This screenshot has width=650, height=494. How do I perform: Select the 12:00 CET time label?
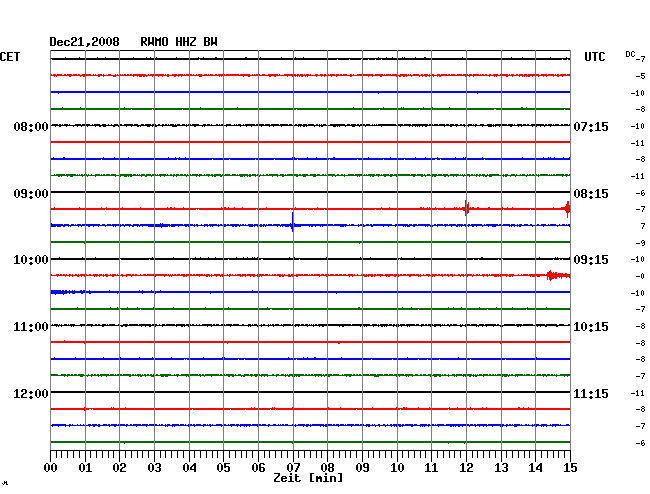tap(31, 393)
